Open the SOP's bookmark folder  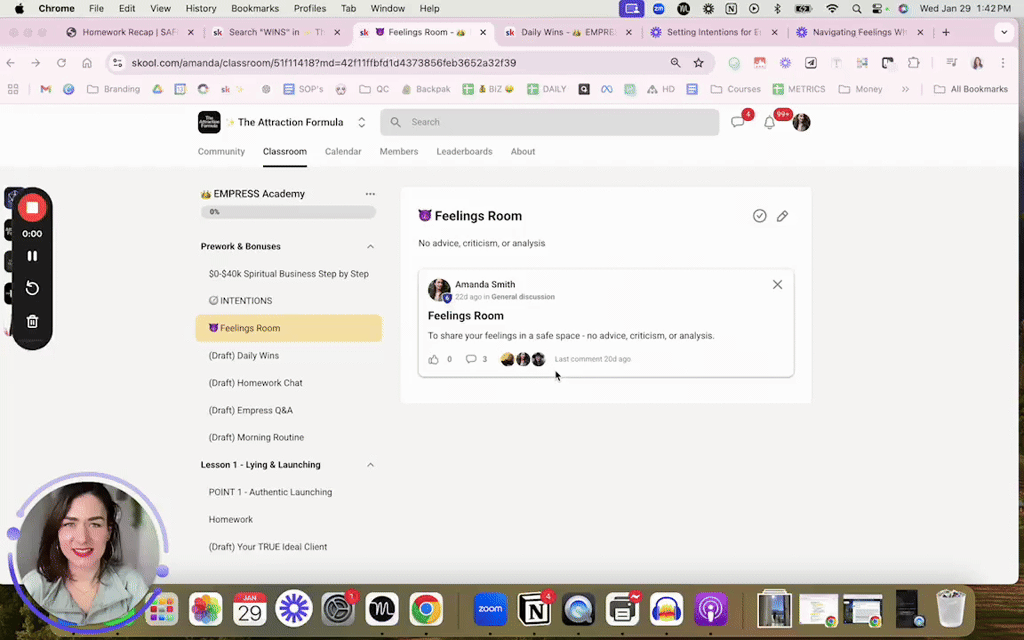(303, 89)
